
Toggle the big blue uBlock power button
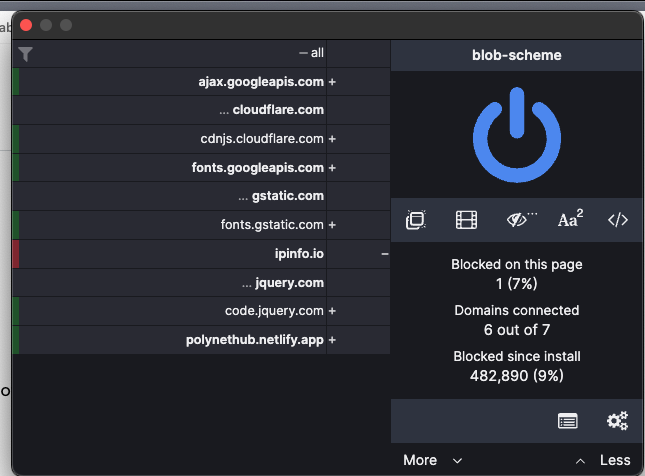pos(517,135)
